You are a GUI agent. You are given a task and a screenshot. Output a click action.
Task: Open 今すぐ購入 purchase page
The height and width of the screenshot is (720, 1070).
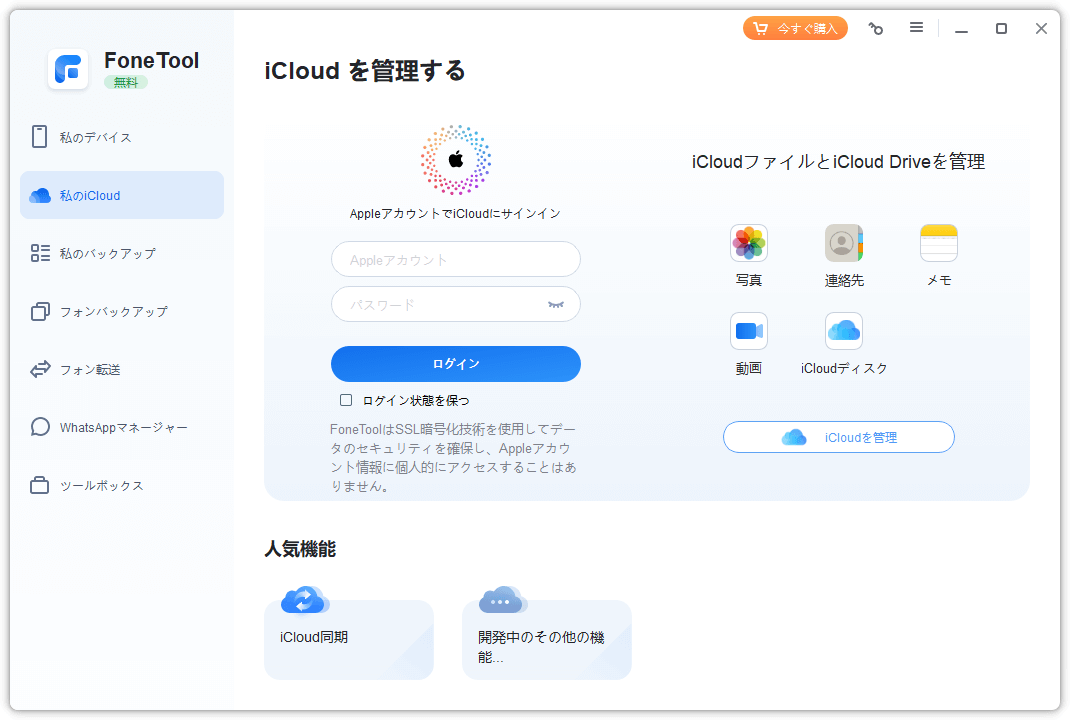[x=795, y=28]
